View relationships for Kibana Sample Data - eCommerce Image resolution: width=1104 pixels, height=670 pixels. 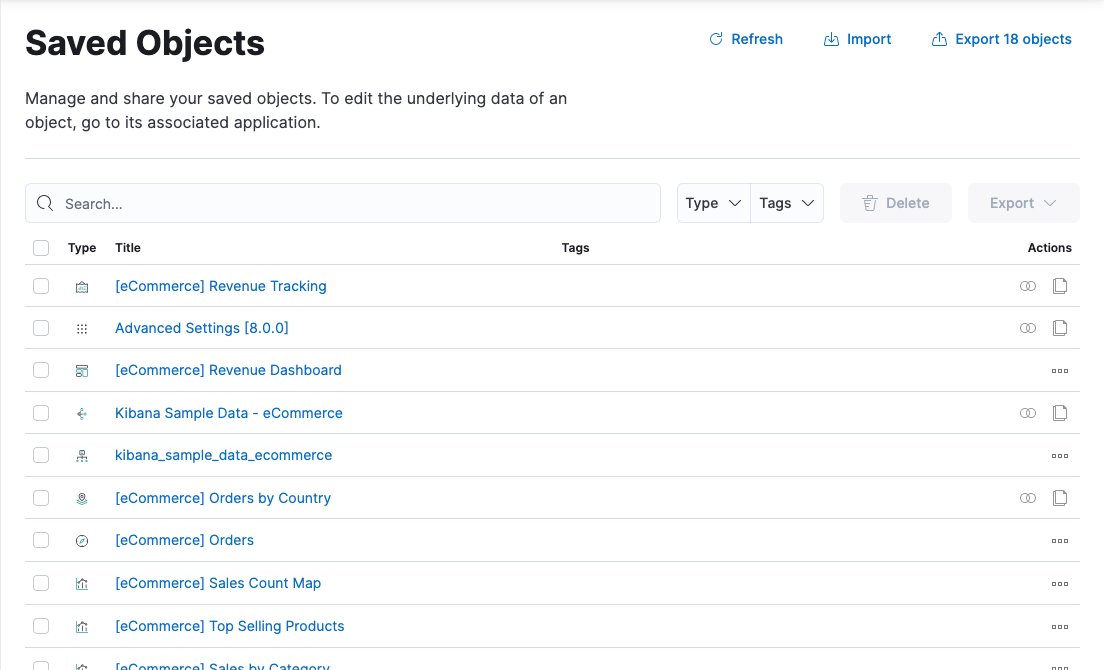[x=1028, y=413]
